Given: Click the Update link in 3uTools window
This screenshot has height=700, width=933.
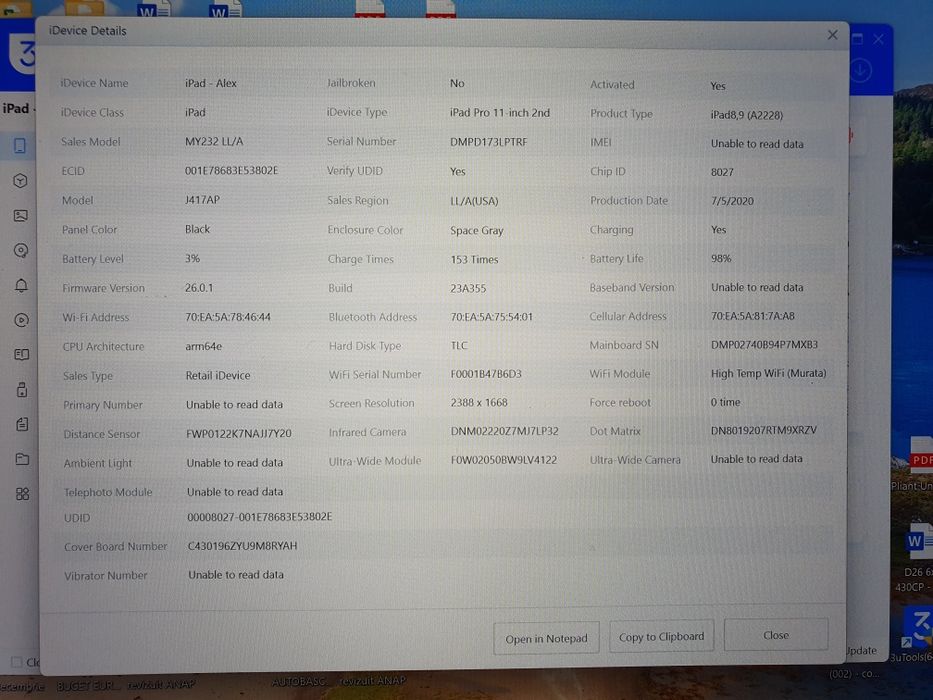Looking at the screenshot, I should click(862, 650).
